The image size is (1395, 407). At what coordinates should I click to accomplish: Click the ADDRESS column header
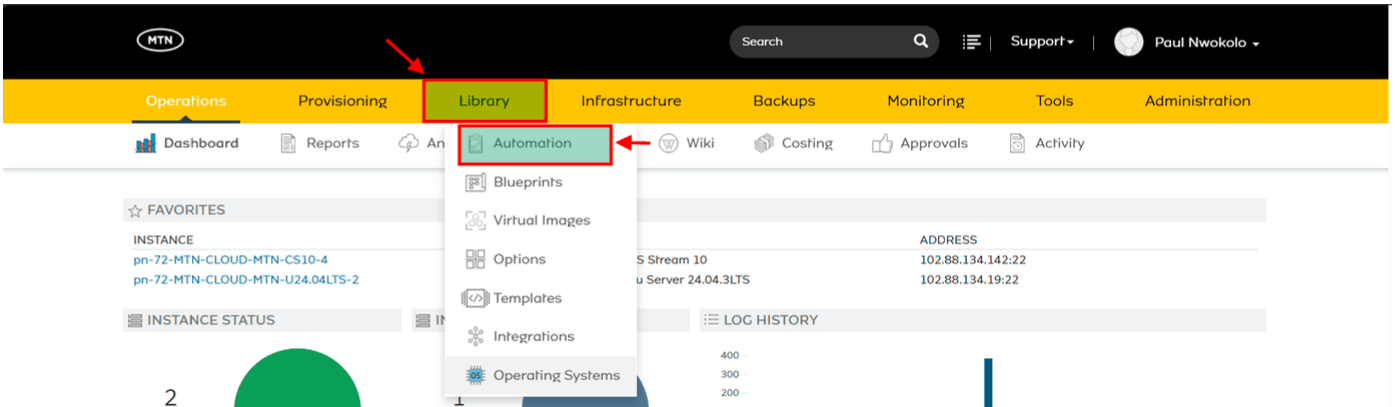coord(948,240)
